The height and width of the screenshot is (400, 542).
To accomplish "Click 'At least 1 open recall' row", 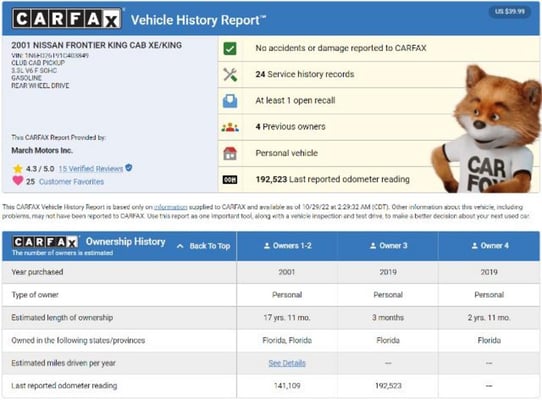I will tap(379, 101).
